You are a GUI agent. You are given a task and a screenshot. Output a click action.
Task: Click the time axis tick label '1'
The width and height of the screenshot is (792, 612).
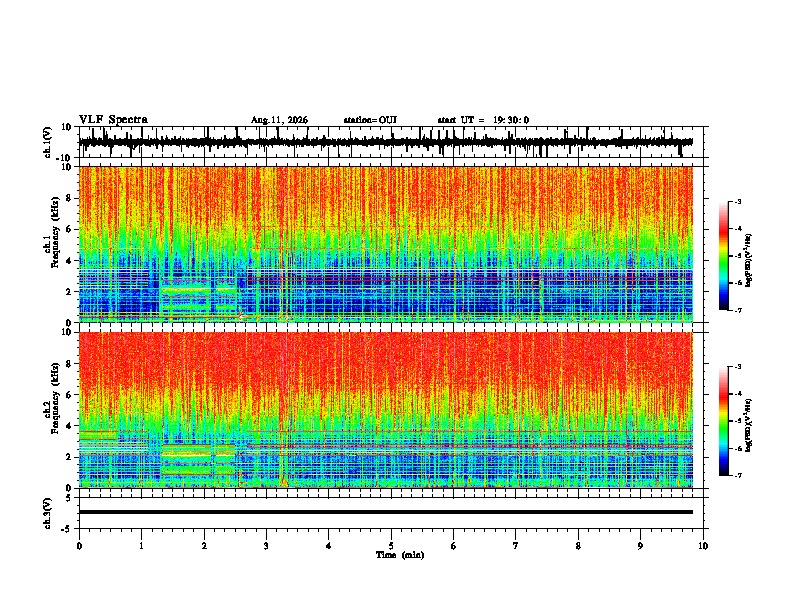(141, 546)
